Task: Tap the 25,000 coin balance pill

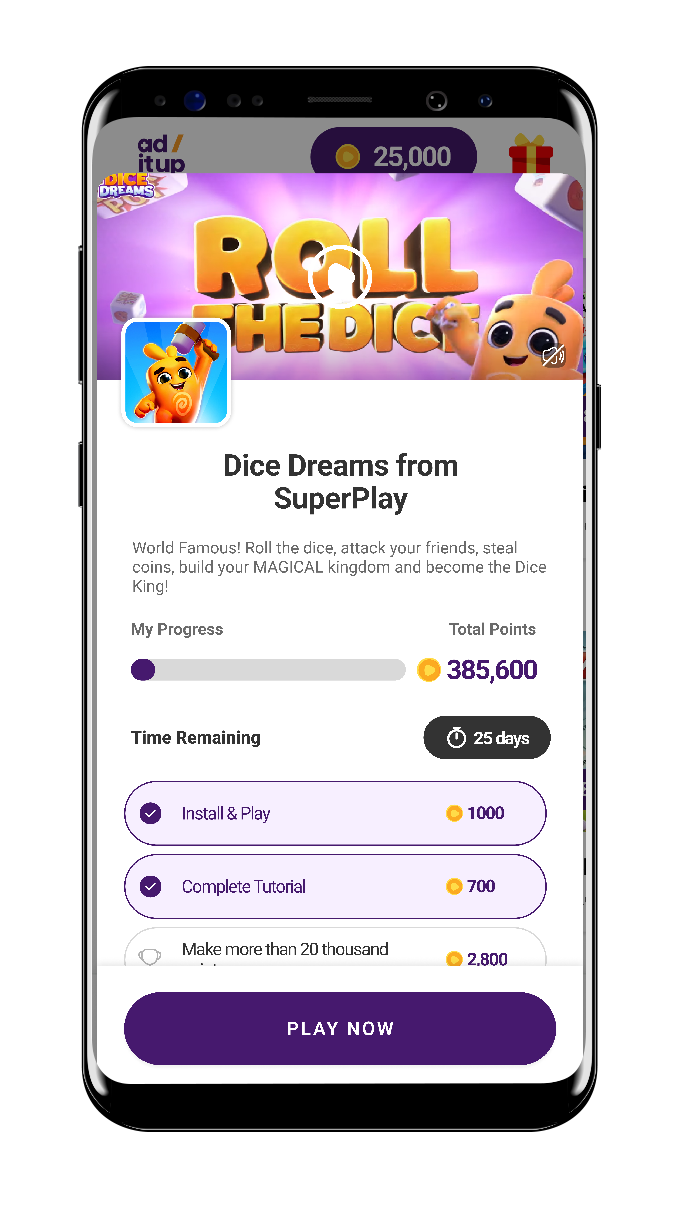Action: pyautogui.click(x=393, y=156)
